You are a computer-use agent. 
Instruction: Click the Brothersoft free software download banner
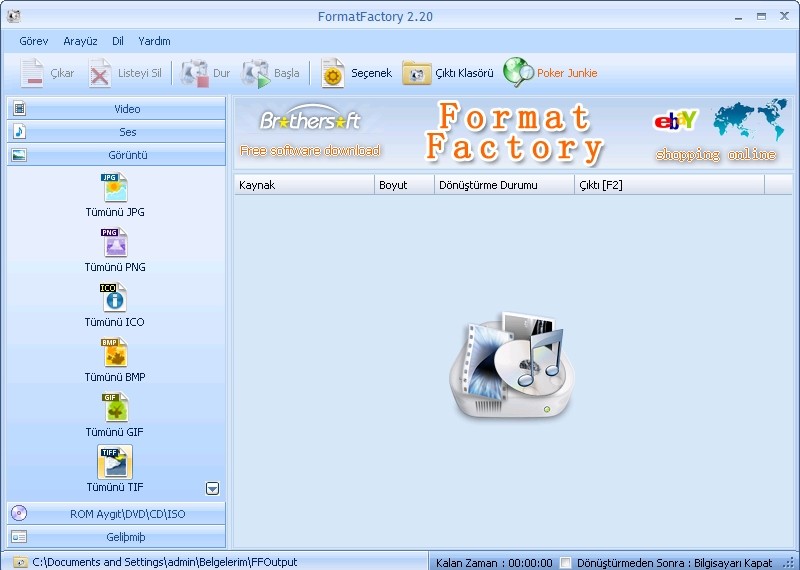tap(310, 132)
